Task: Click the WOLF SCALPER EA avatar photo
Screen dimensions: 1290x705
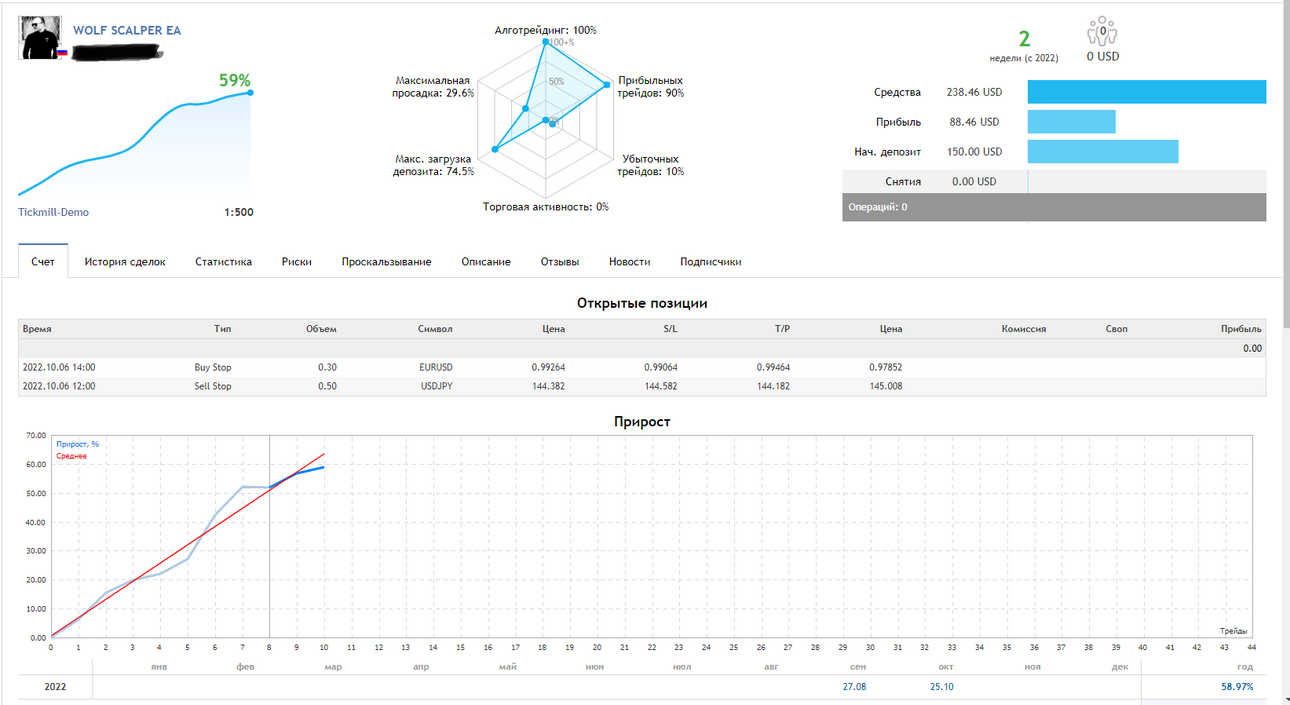Action: point(38,38)
